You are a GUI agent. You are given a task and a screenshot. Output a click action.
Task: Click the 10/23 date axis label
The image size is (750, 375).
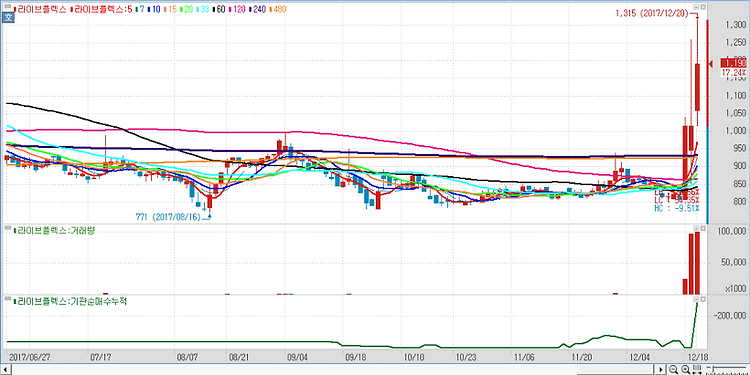pos(465,357)
